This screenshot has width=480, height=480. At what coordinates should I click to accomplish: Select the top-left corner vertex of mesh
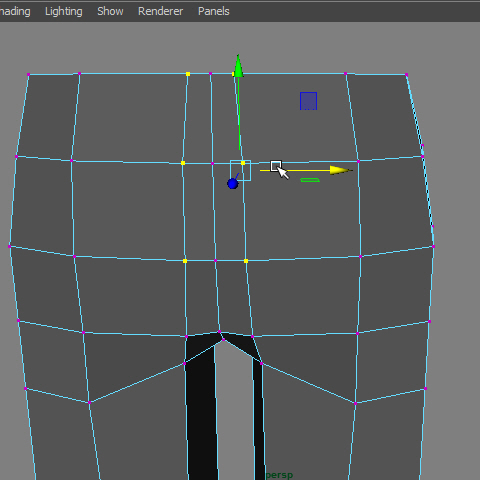click(x=28, y=74)
